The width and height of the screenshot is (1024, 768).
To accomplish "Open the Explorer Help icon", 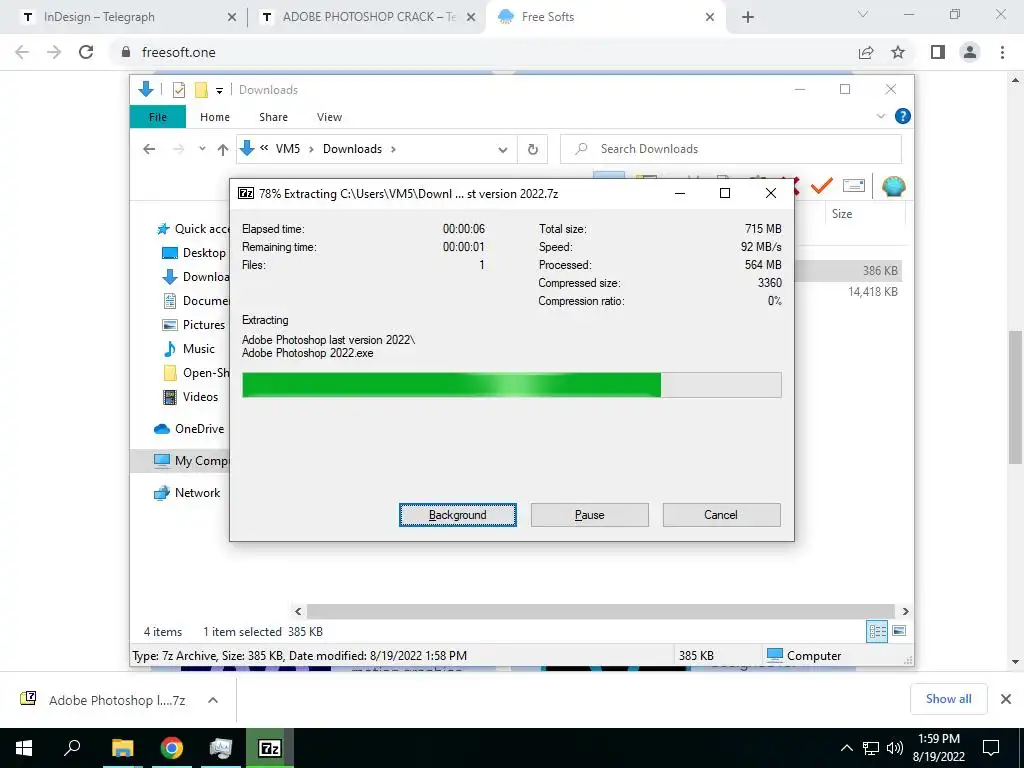I will click(x=903, y=116).
